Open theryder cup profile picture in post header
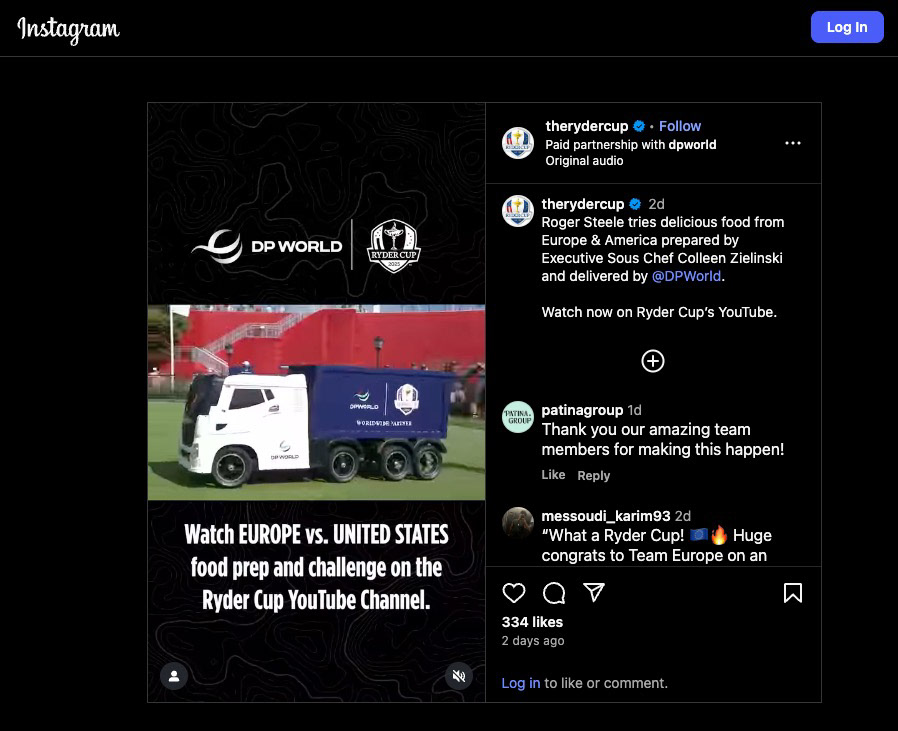This screenshot has width=898, height=731. tap(518, 143)
